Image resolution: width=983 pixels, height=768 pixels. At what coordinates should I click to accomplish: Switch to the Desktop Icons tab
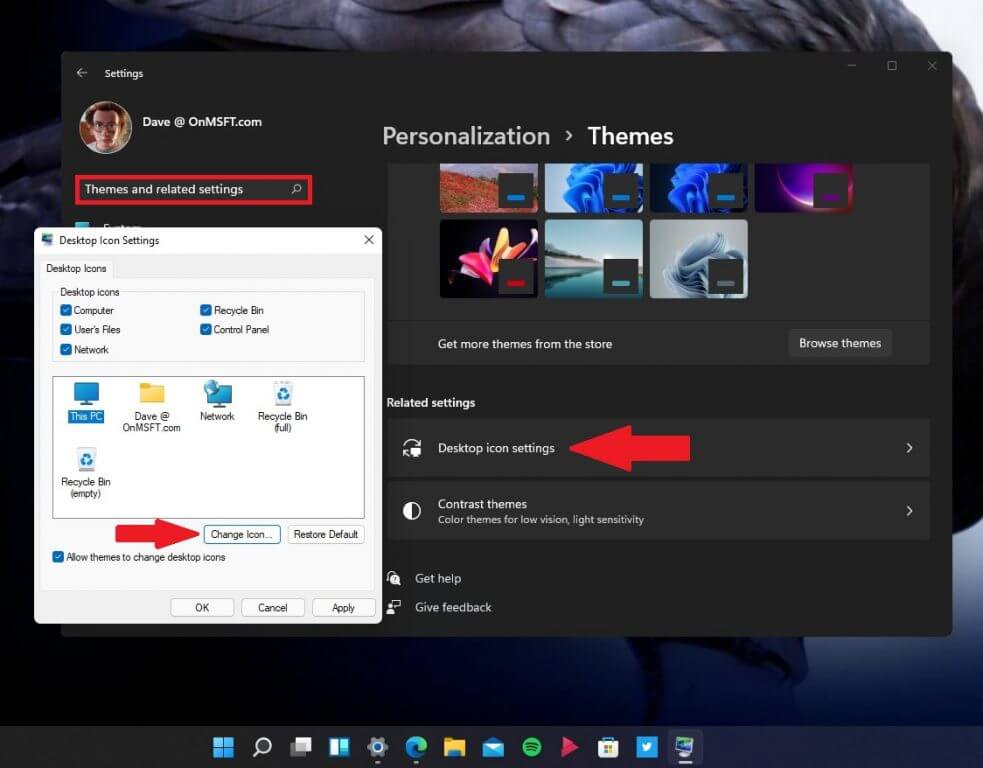(x=77, y=268)
